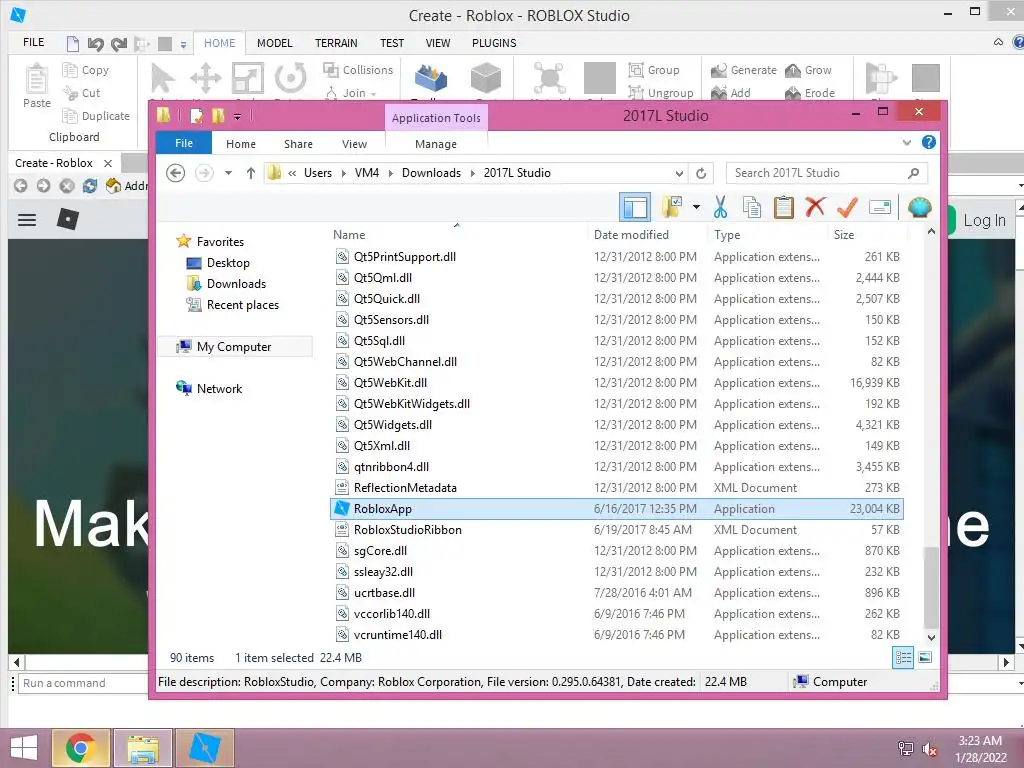Open the Explorer View tab
The image size is (1024, 768).
(355, 144)
